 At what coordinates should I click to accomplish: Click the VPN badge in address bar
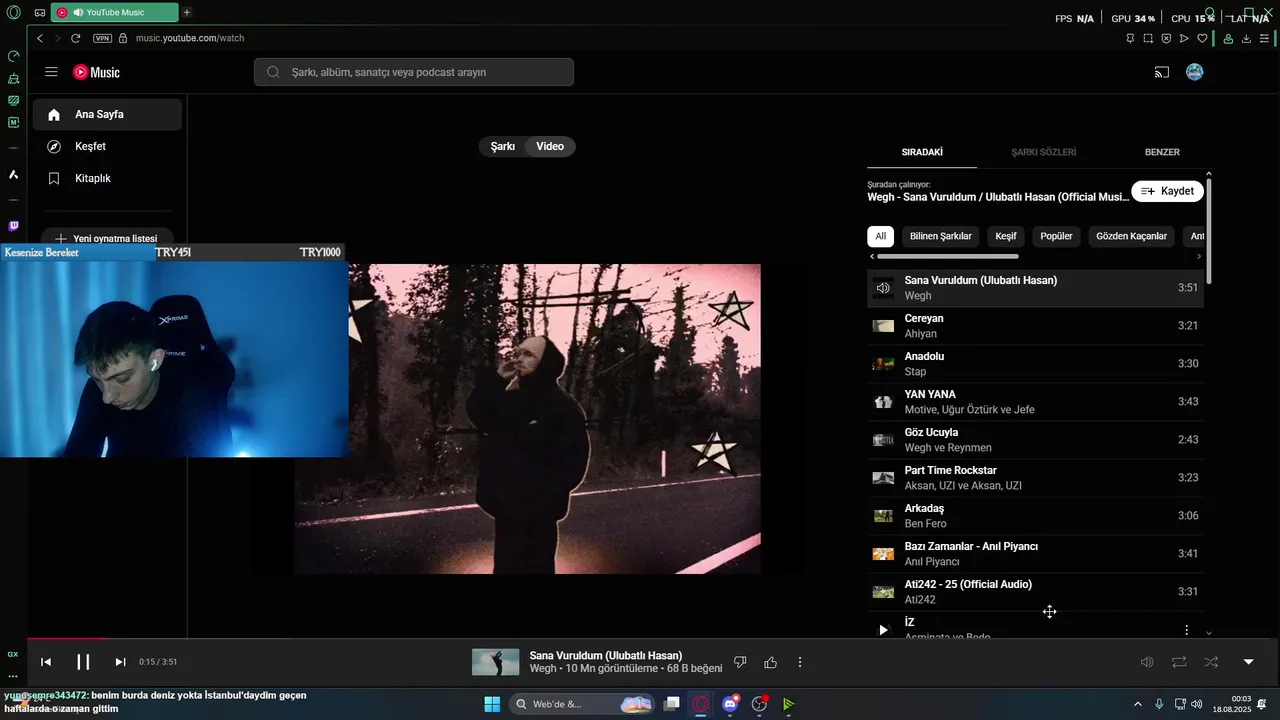pos(102,38)
